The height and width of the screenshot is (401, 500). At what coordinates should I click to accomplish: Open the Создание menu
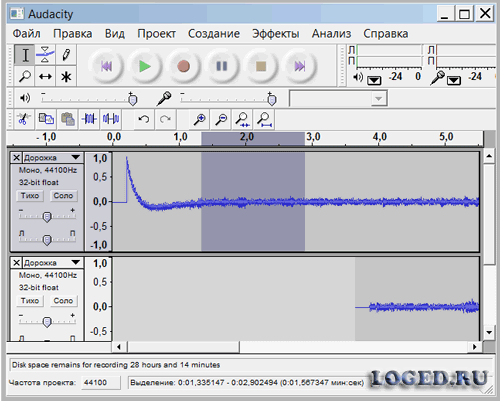(x=214, y=34)
